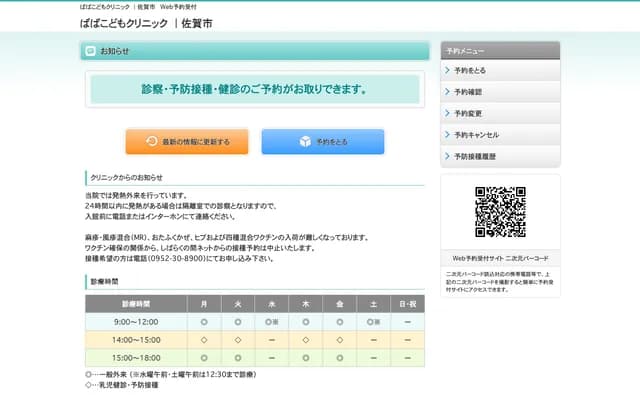The height and width of the screenshot is (400, 640).
Task: Click the arrow icon beside 予防接種履歴
Action: point(447,156)
